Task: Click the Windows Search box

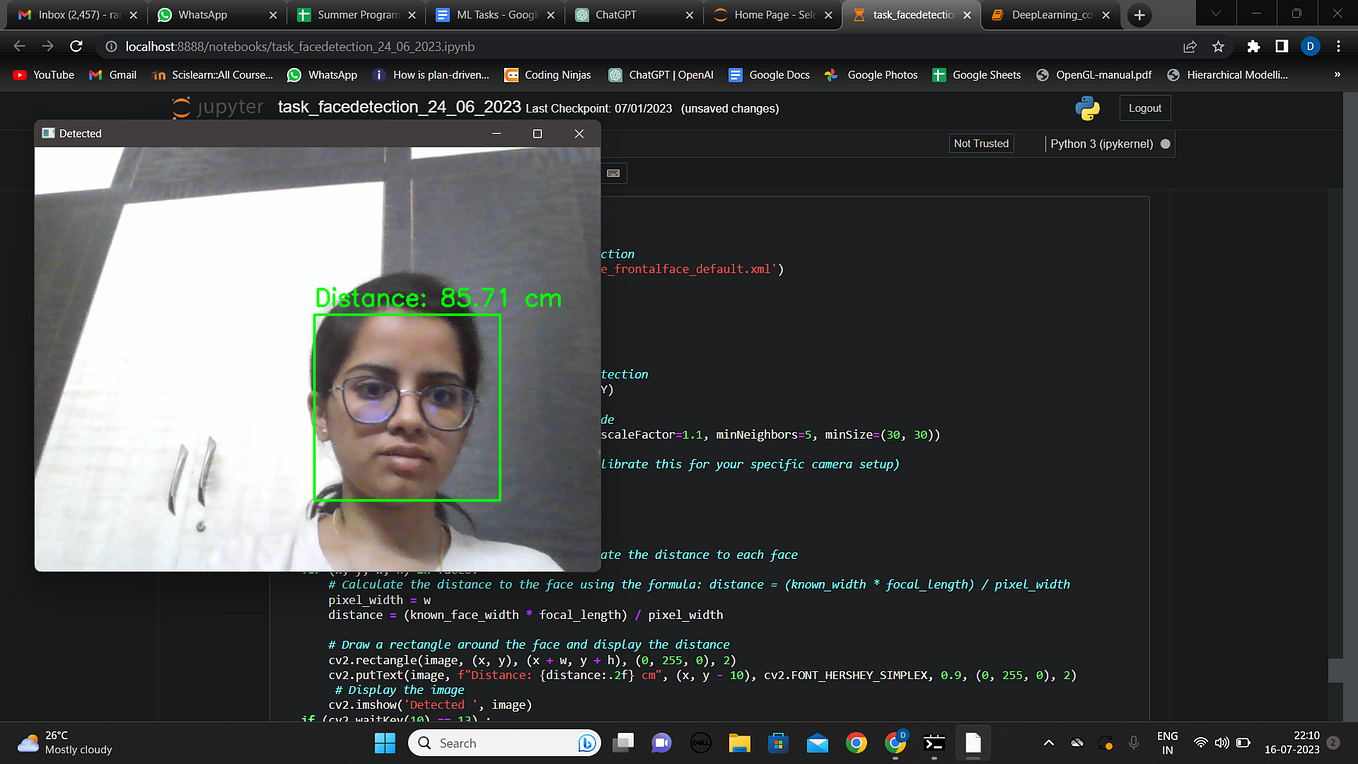Action: (505, 743)
